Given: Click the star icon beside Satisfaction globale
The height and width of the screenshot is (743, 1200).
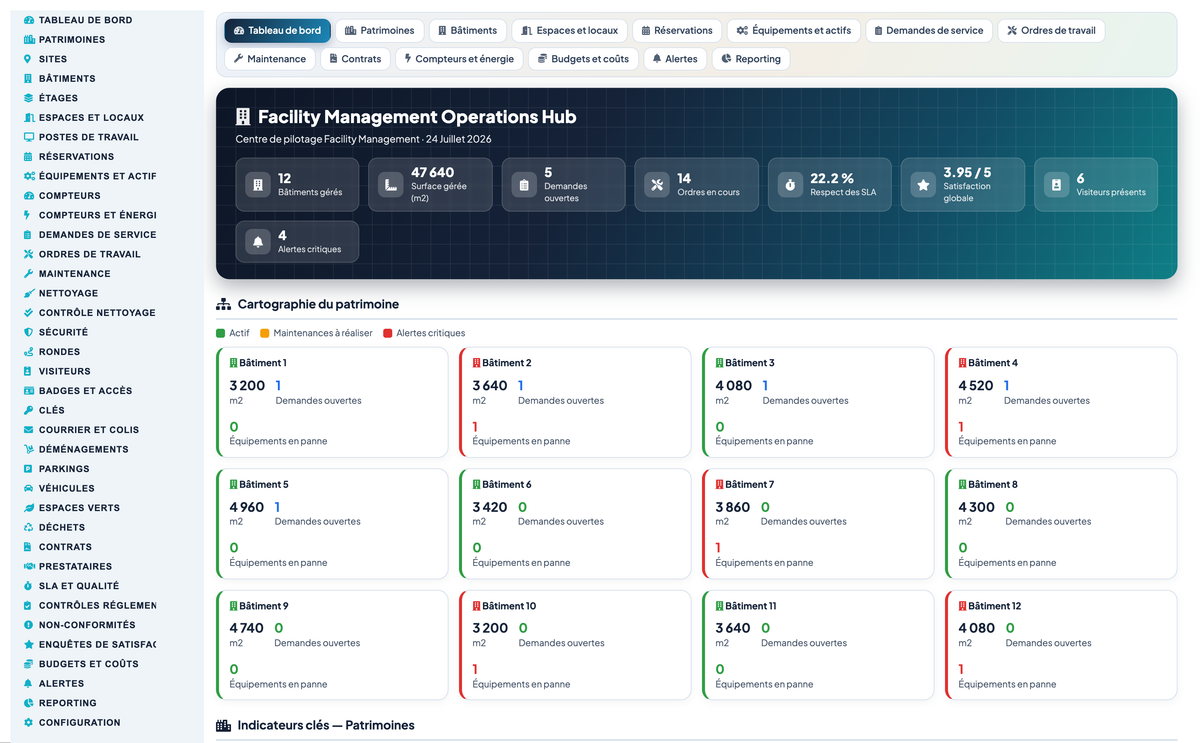Looking at the screenshot, I should tap(923, 185).
